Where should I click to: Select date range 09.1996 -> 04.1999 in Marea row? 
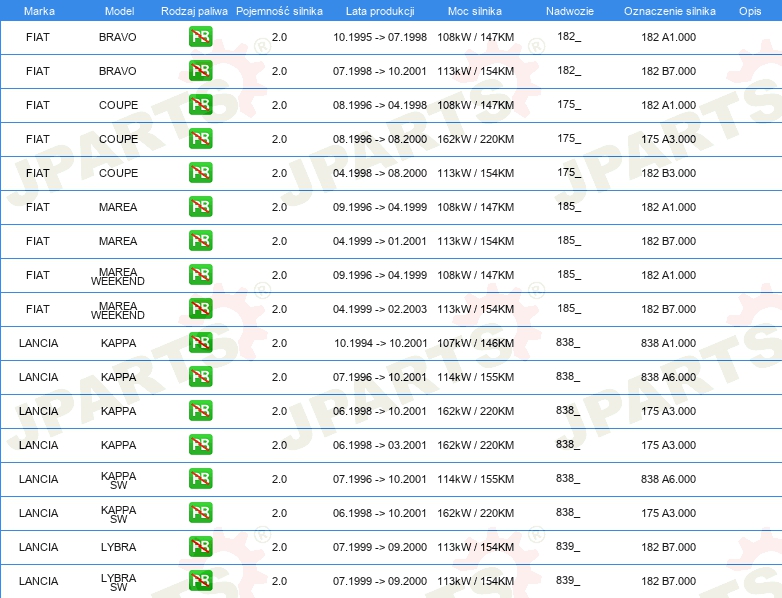380,207
